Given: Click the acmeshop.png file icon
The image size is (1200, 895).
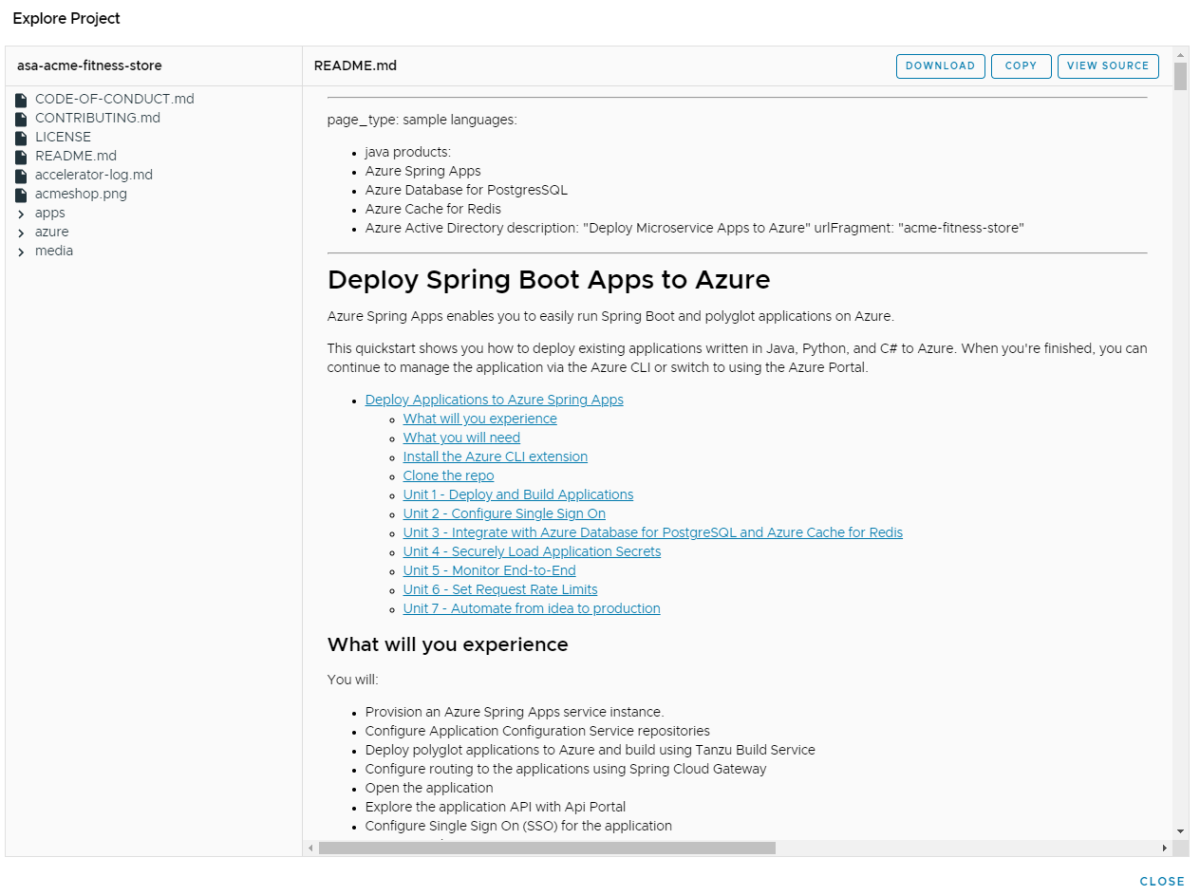Looking at the screenshot, I should pyautogui.click(x=21, y=195).
